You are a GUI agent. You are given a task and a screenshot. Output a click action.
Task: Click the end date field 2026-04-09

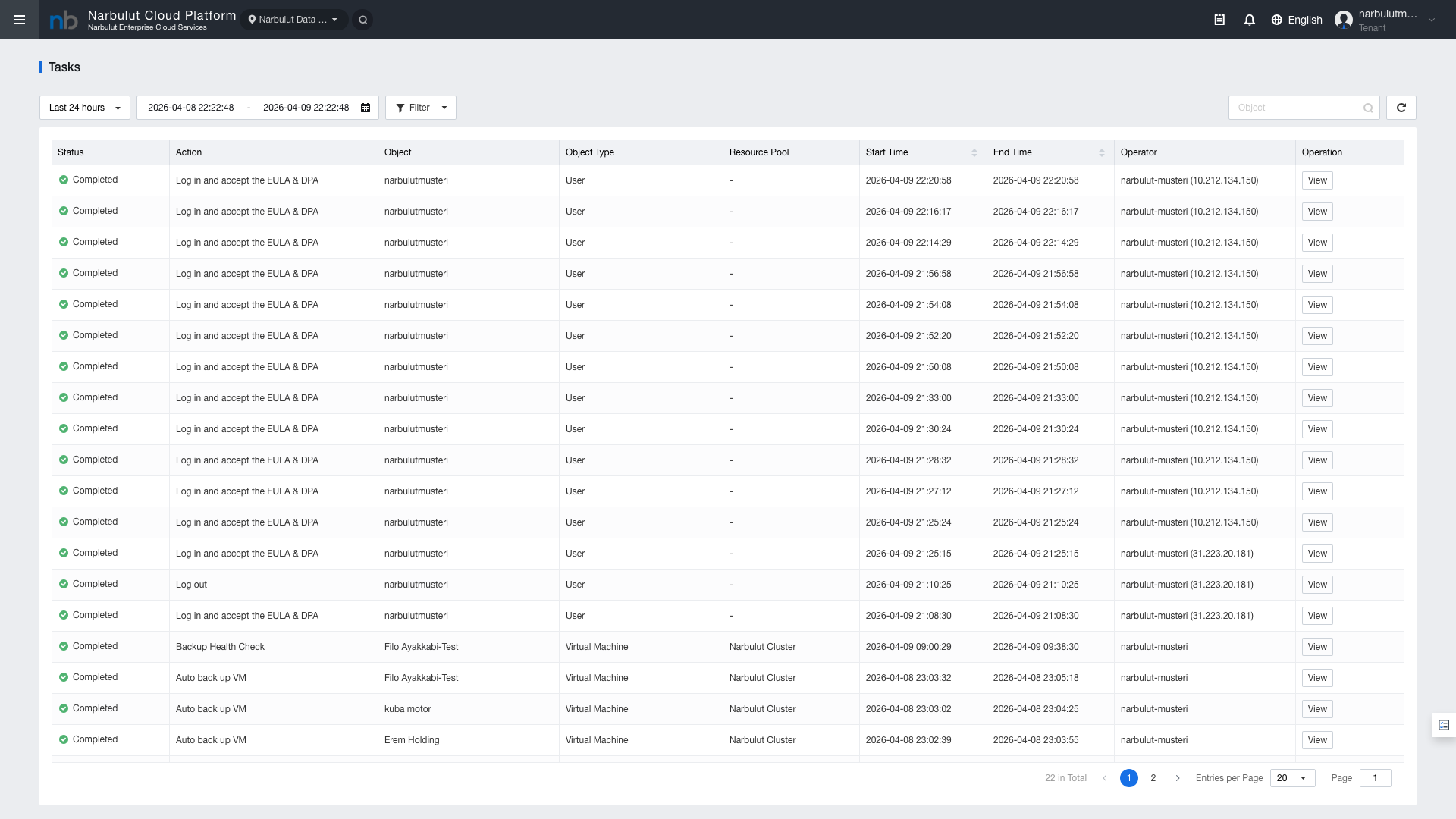tap(306, 108)
